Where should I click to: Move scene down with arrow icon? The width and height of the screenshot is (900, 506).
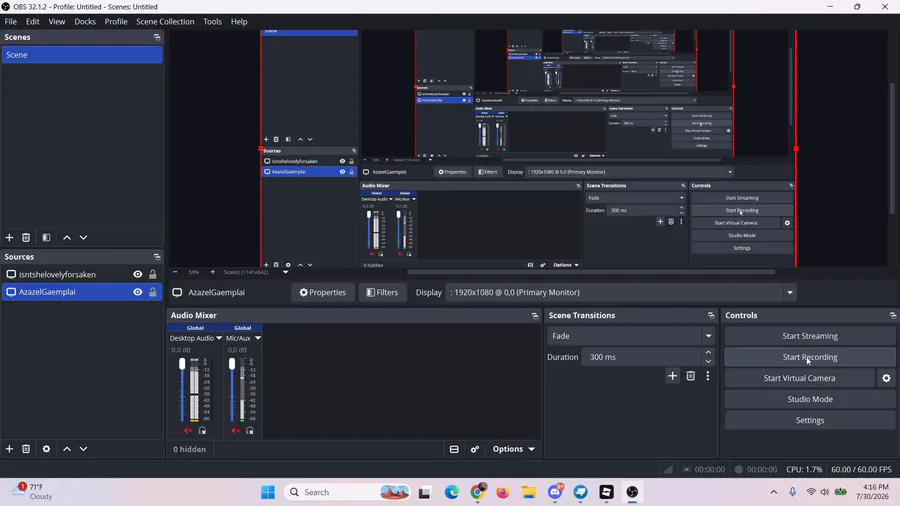[x=83, y=238]
